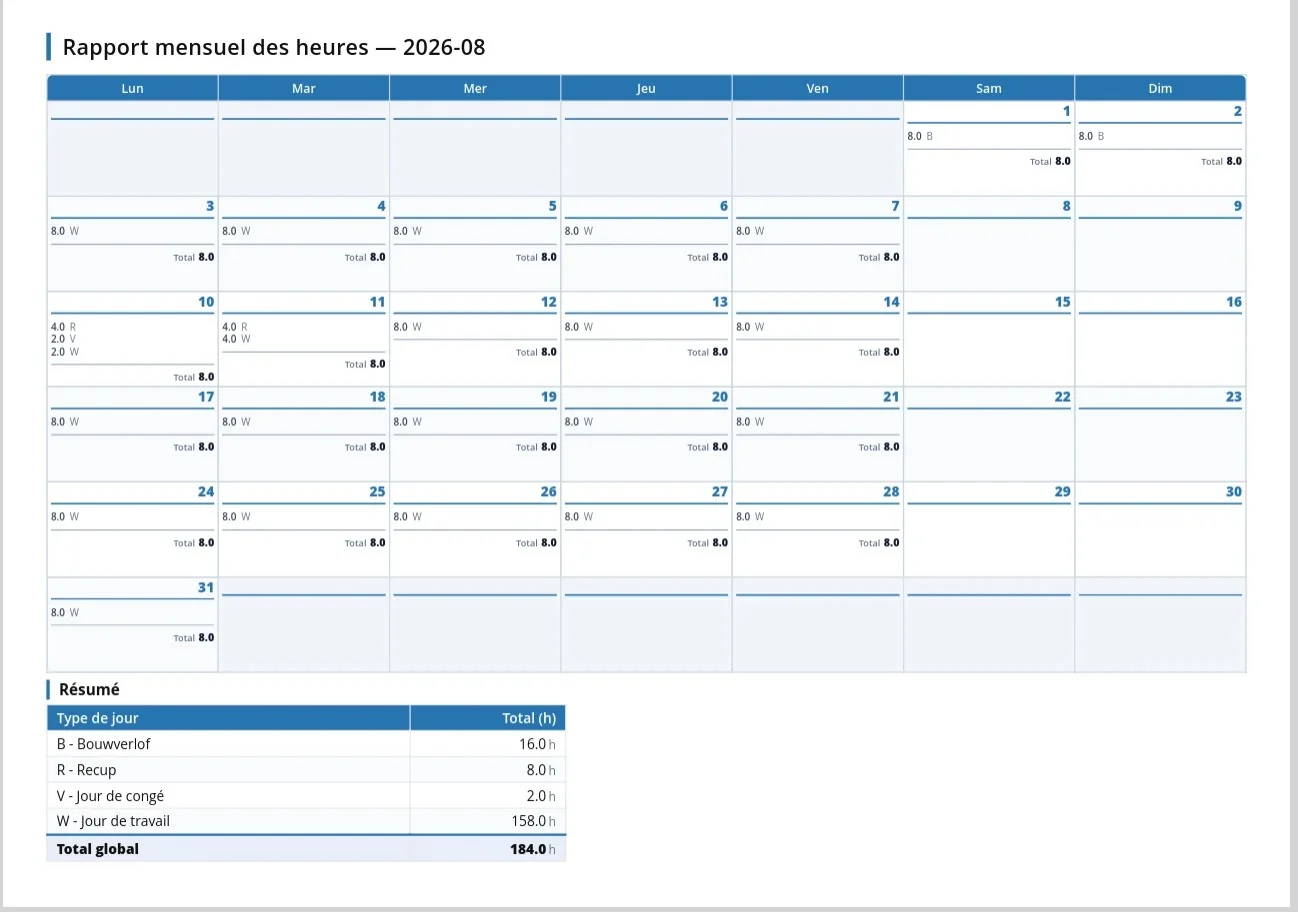Click the 'Total global' row label
Viewport: 1298px width, 912px height.
pos(98,849)
